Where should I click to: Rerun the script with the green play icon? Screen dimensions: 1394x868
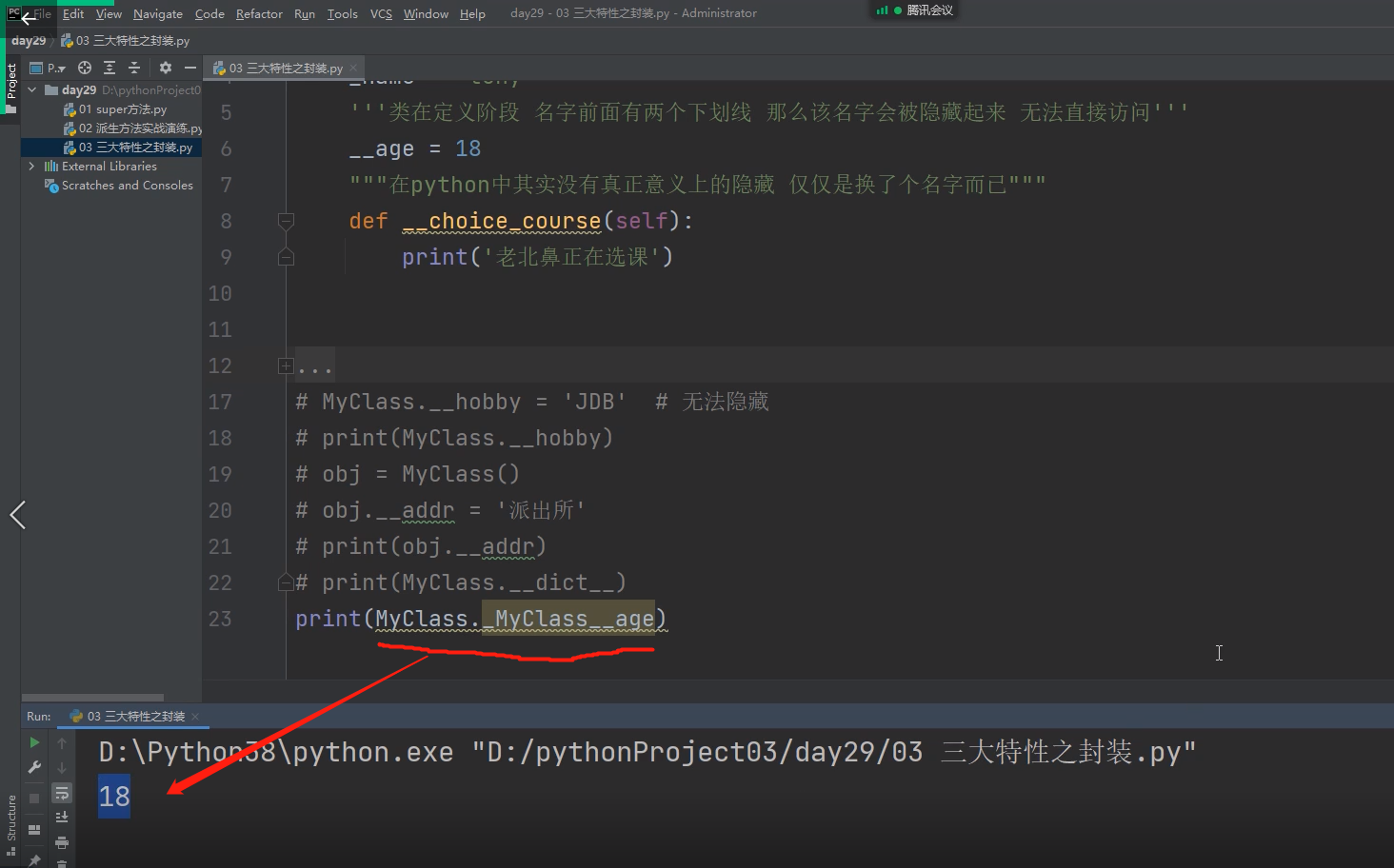[x=34, y=742]
